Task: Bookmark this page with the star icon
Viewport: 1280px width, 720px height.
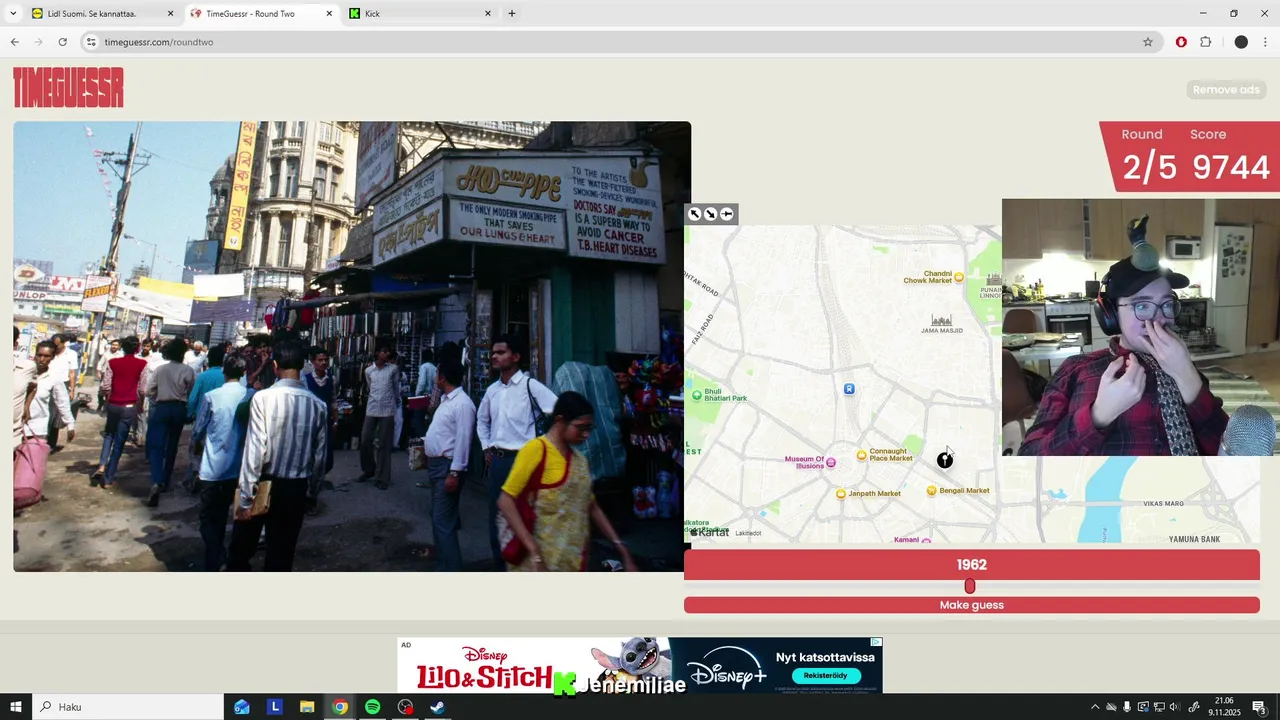Action: [1148, 42]
